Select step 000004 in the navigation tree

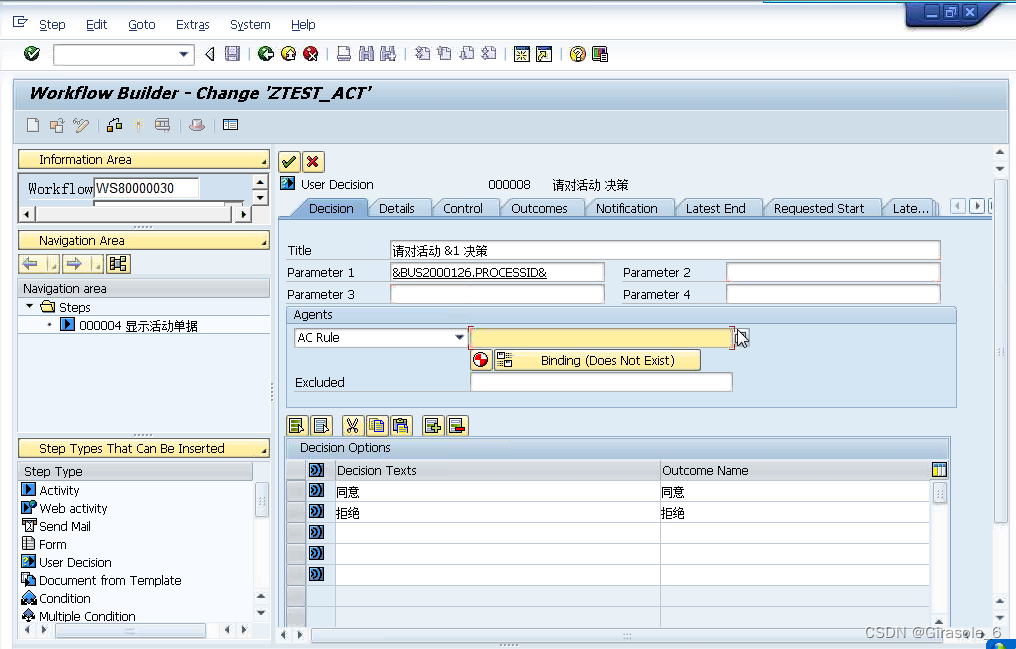138,325
